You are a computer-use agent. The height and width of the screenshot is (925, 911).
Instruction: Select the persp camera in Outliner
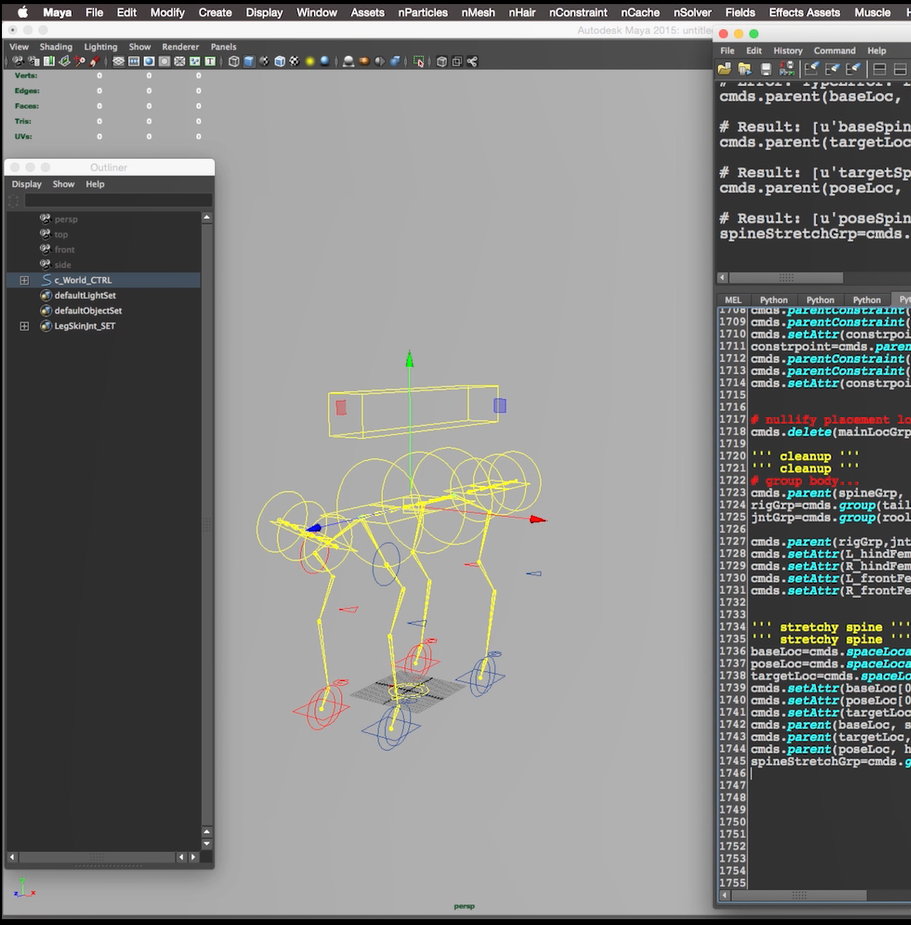click(x=66, y=219)
